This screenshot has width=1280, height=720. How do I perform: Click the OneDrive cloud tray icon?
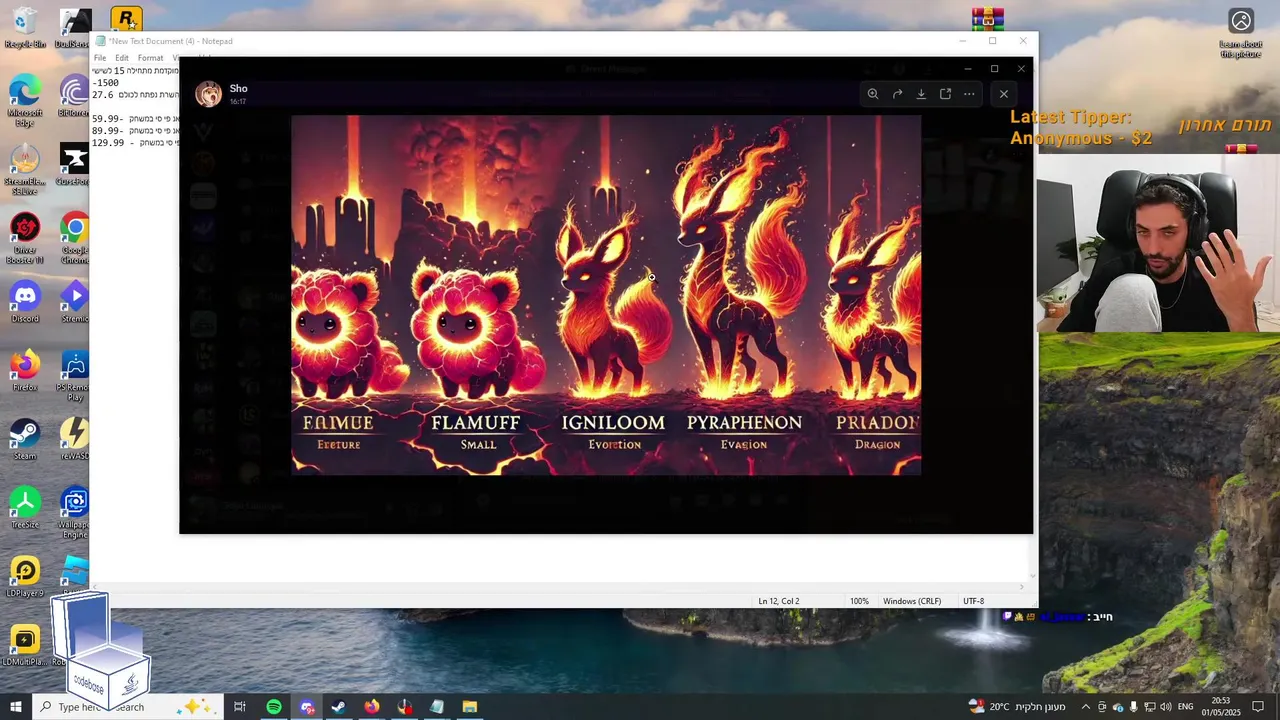coord(1118,707)
